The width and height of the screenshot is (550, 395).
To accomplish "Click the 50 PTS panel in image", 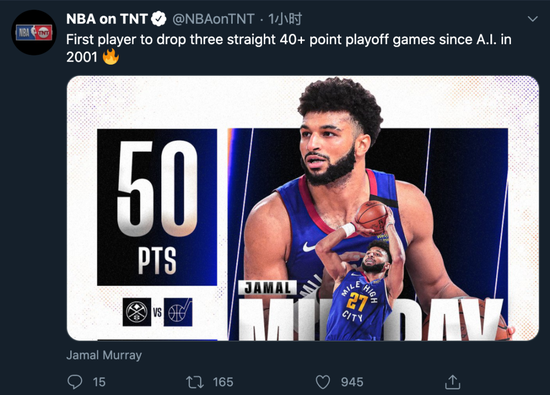I will pyautogui.click(x=157, y=207).
